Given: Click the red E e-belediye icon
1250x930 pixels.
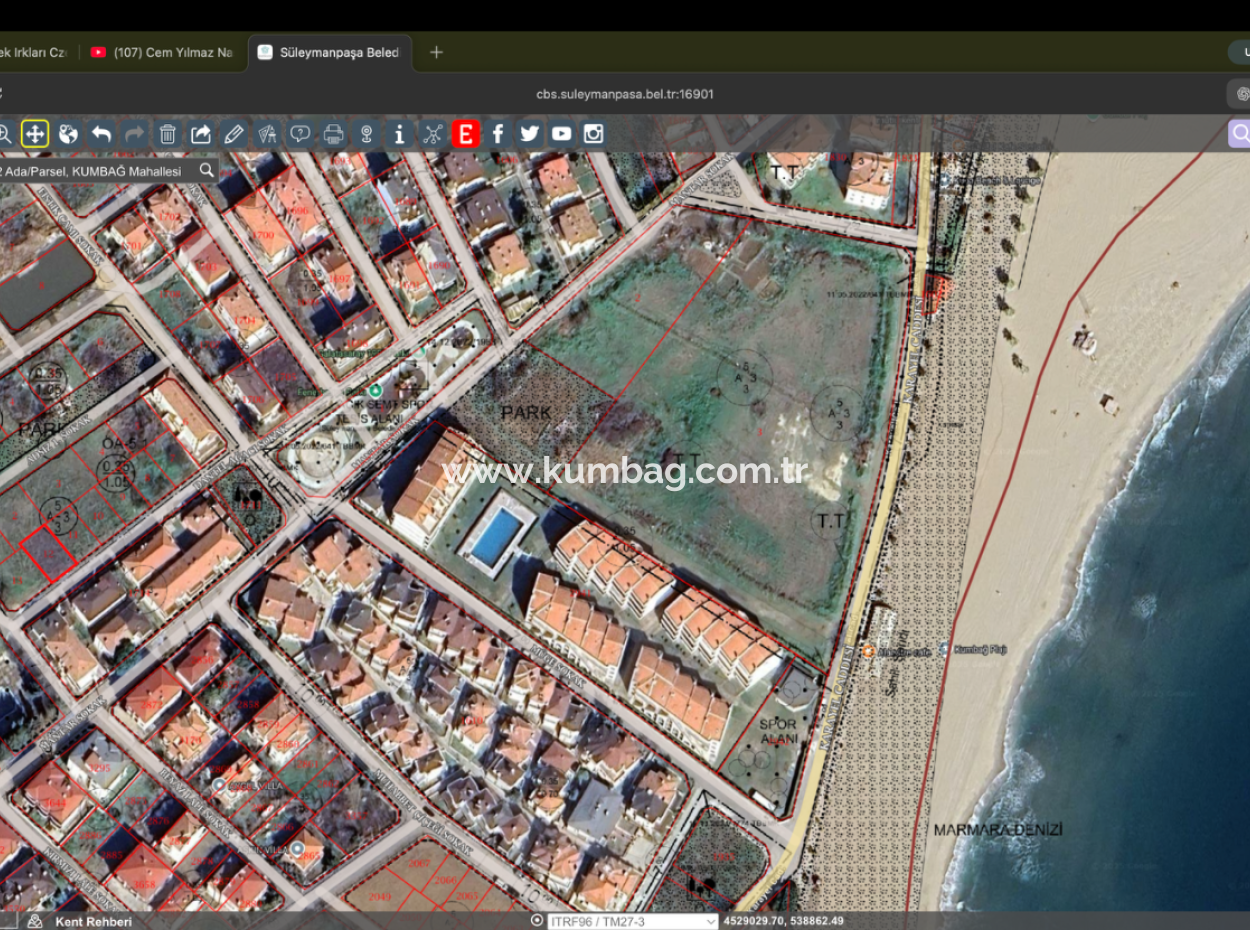Looking at the screenshot, I should [465, 133].
